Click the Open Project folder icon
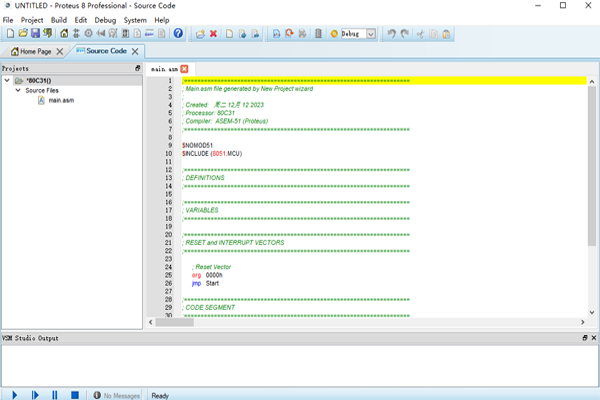 pyautogui.click(x=23, y=34)
